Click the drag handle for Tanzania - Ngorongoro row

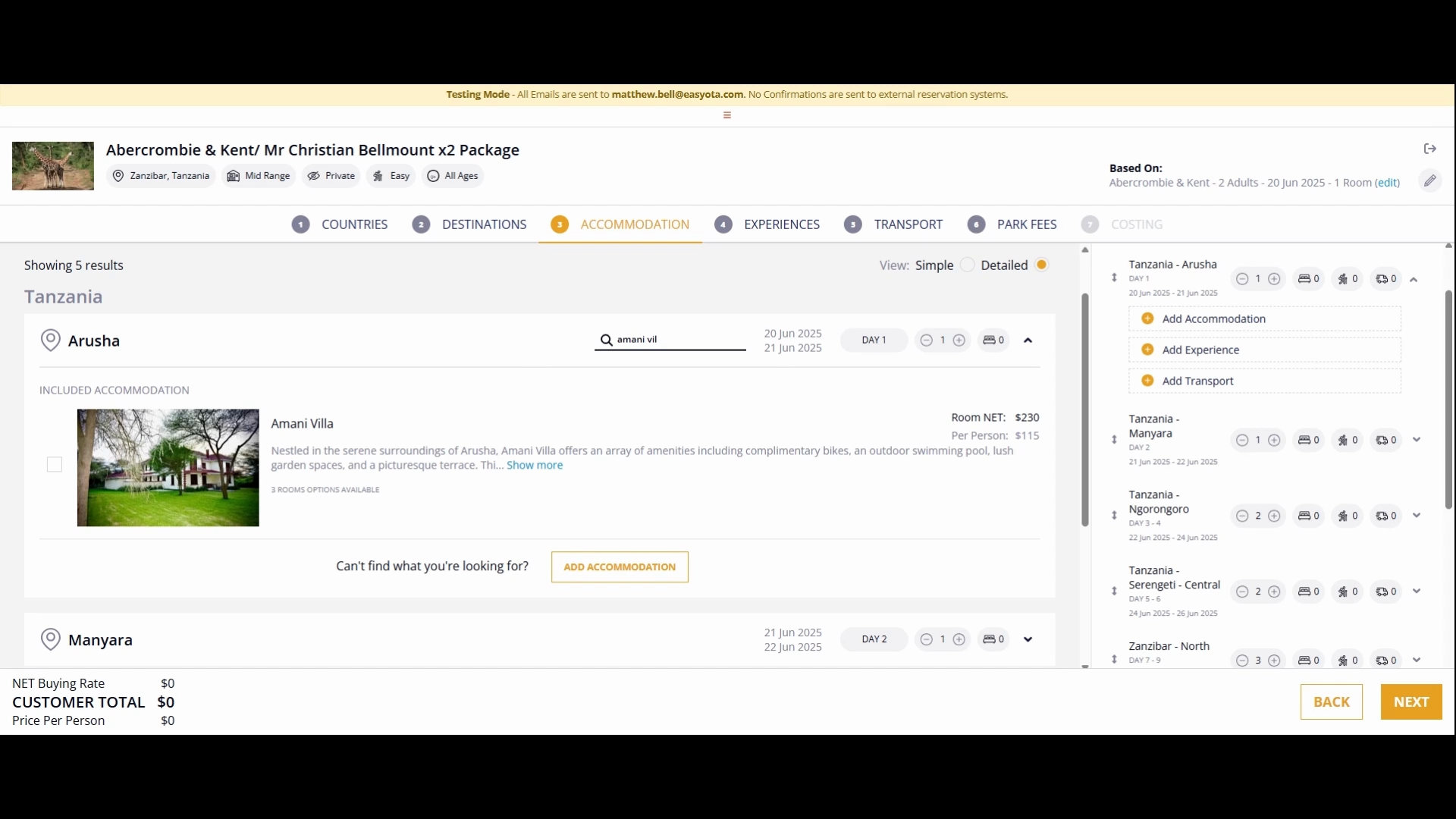(1114, 516)
